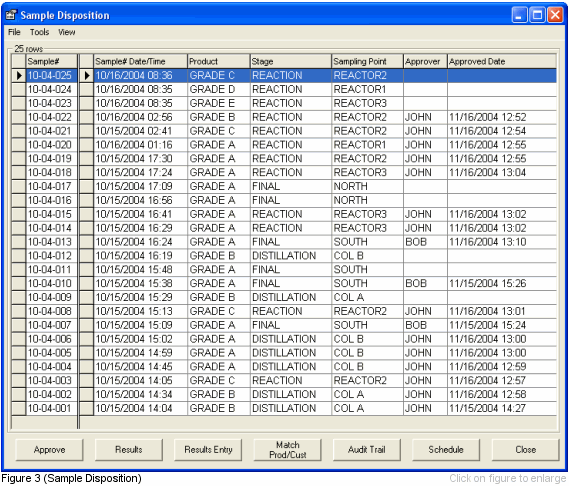Open the Audit Trail
This screenshot has height=486, width=569.
click(x=367, y=450)
